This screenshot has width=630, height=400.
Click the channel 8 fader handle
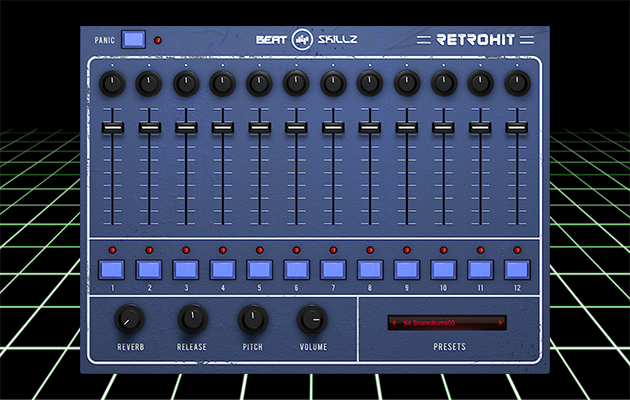[369, 127]
